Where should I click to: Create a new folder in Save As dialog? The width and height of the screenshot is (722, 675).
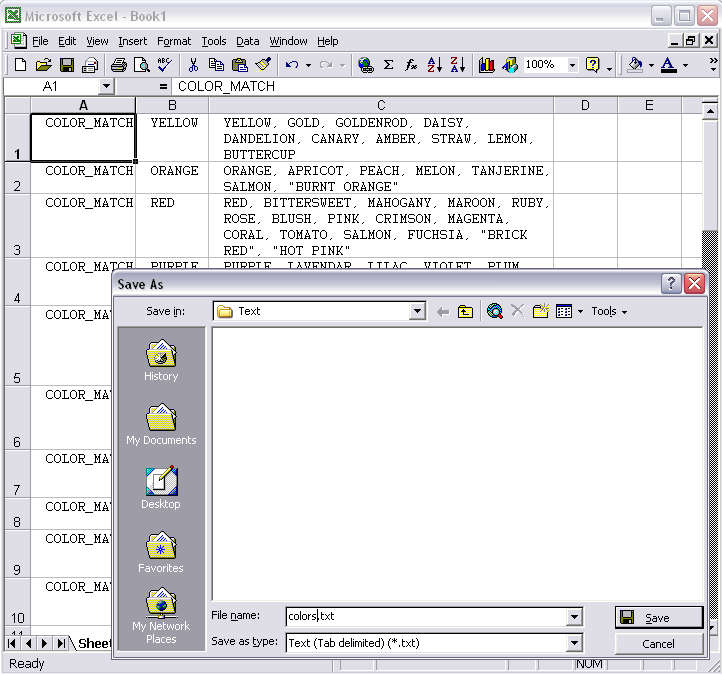541,312
